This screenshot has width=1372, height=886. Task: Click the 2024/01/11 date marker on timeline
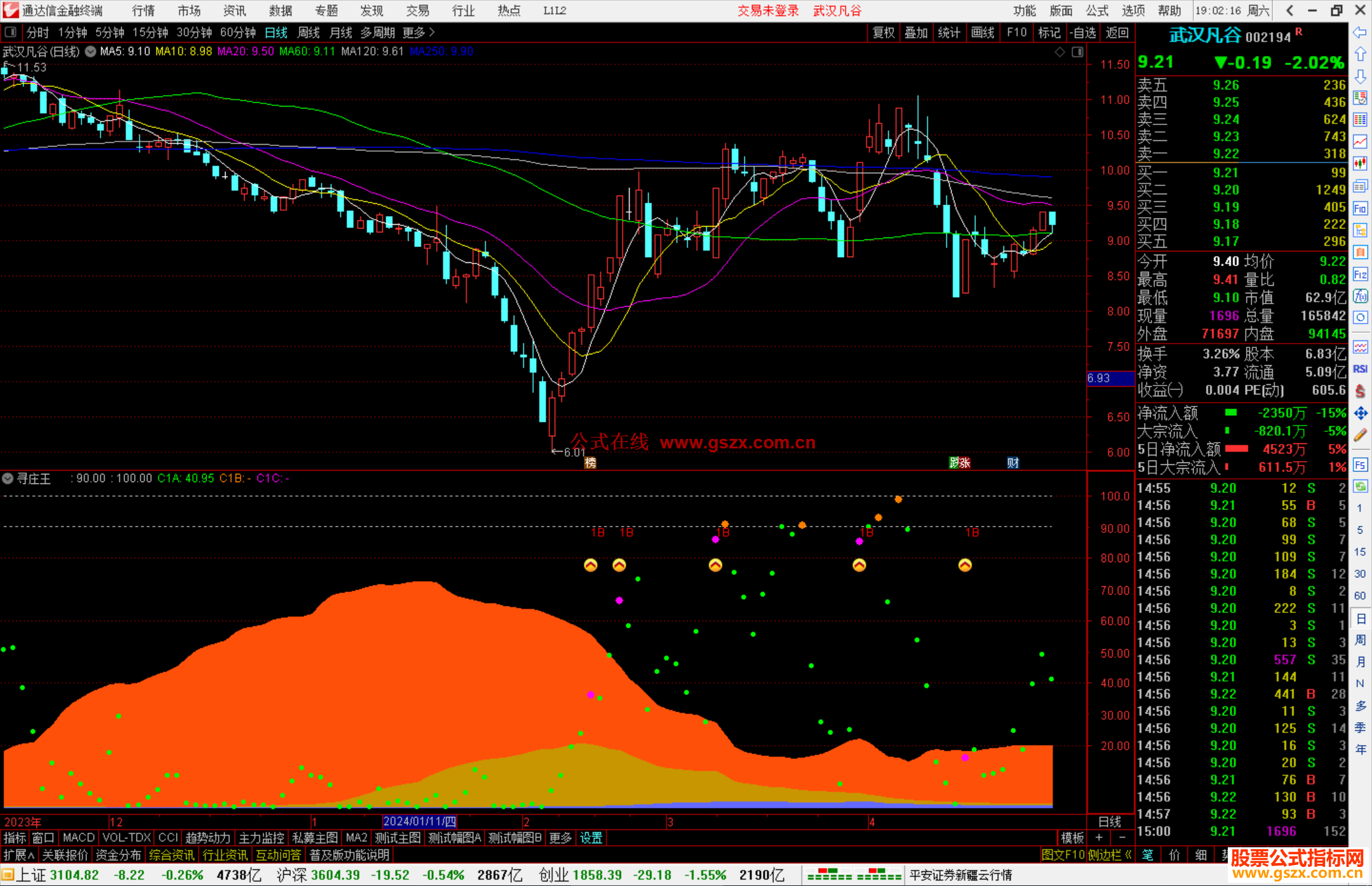coord(419,822)
